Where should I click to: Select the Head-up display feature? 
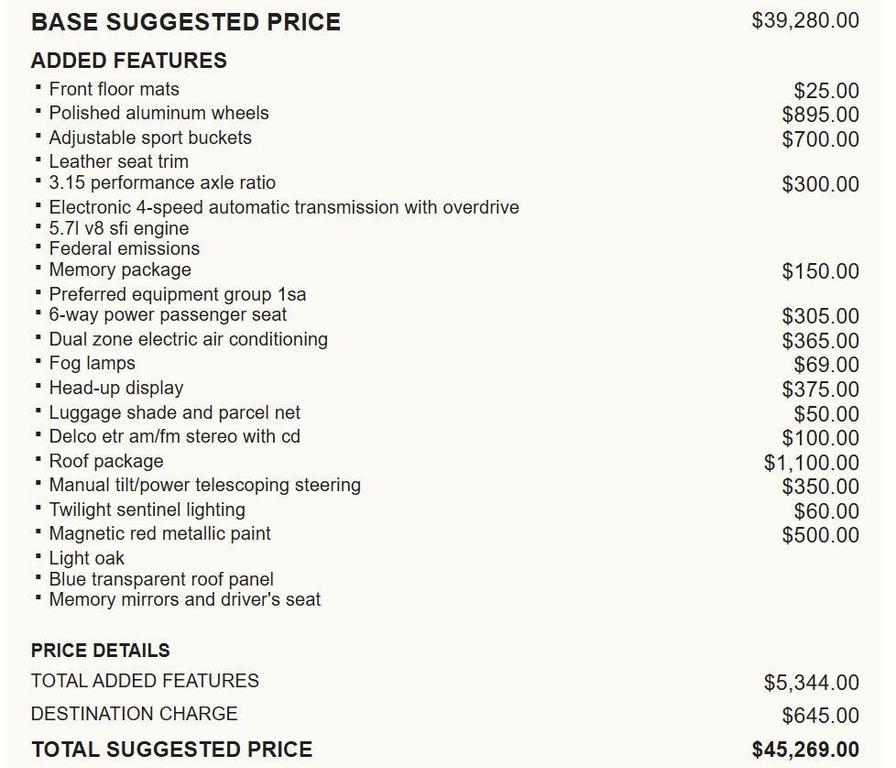(x=116, y=388)
